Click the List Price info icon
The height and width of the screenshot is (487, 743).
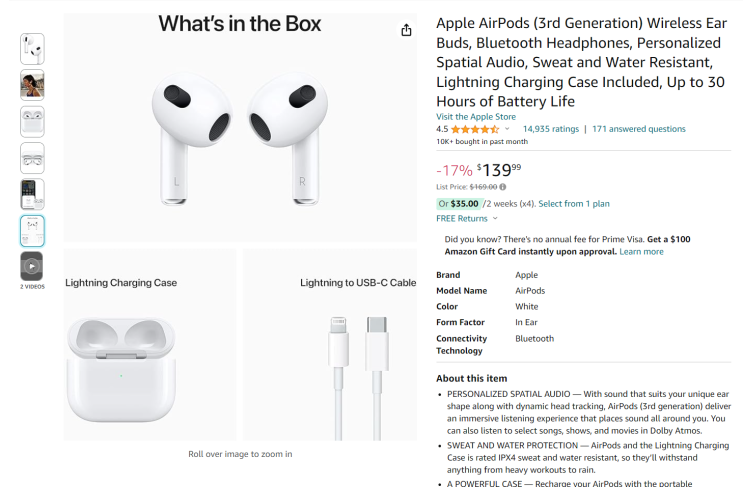(x=502, y=186)
